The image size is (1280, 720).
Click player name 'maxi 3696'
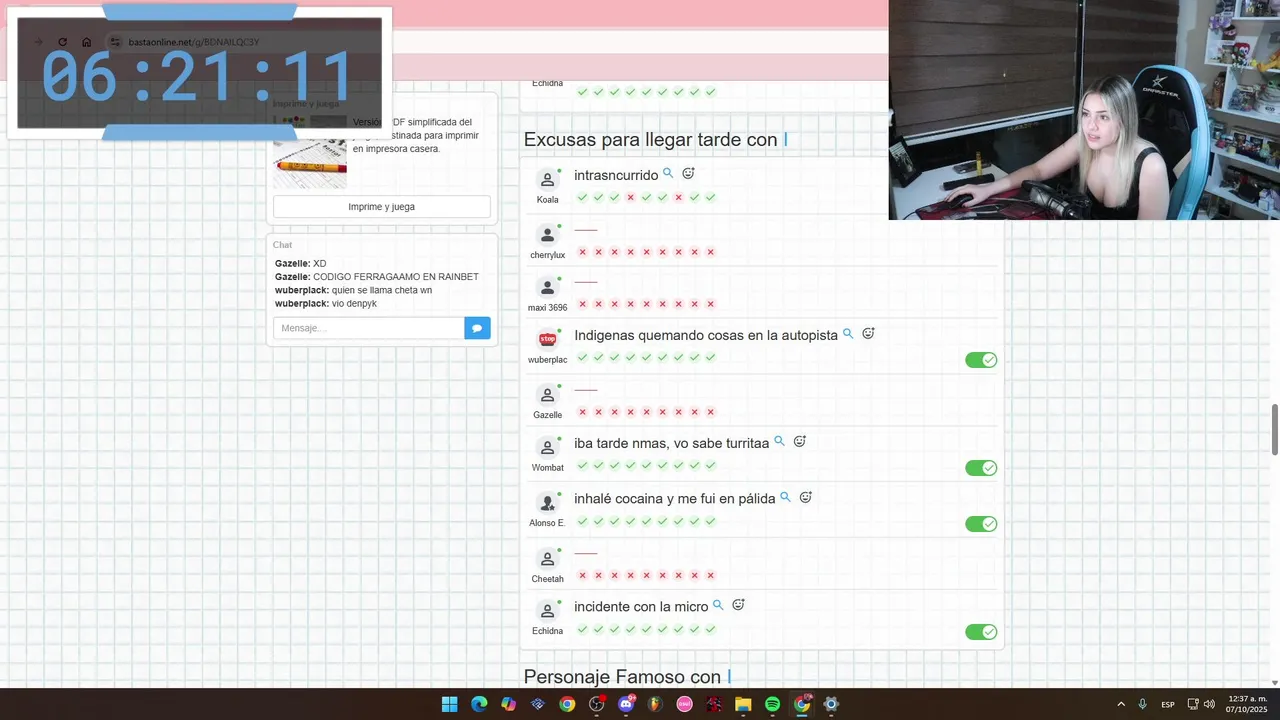(547, 308)
